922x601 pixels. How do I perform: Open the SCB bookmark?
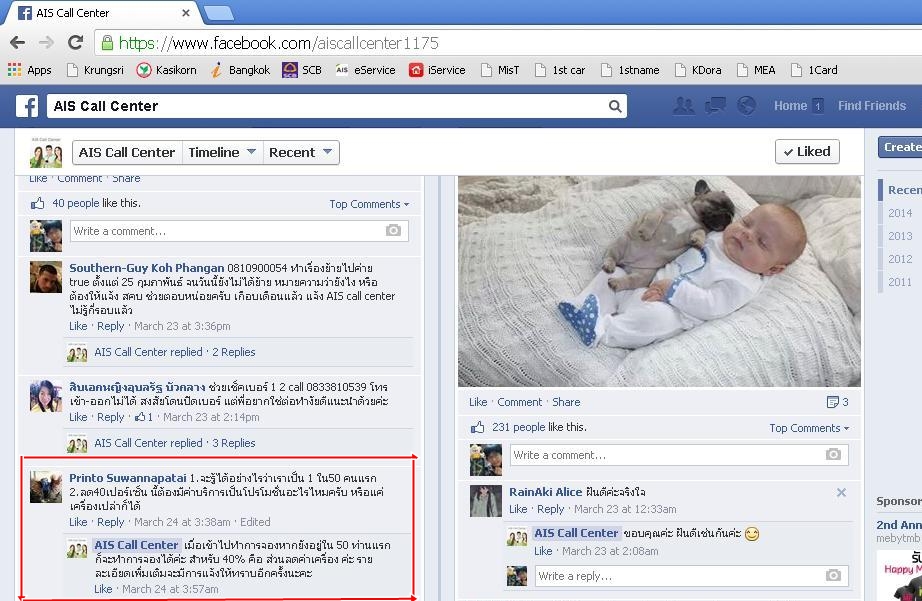302,70
